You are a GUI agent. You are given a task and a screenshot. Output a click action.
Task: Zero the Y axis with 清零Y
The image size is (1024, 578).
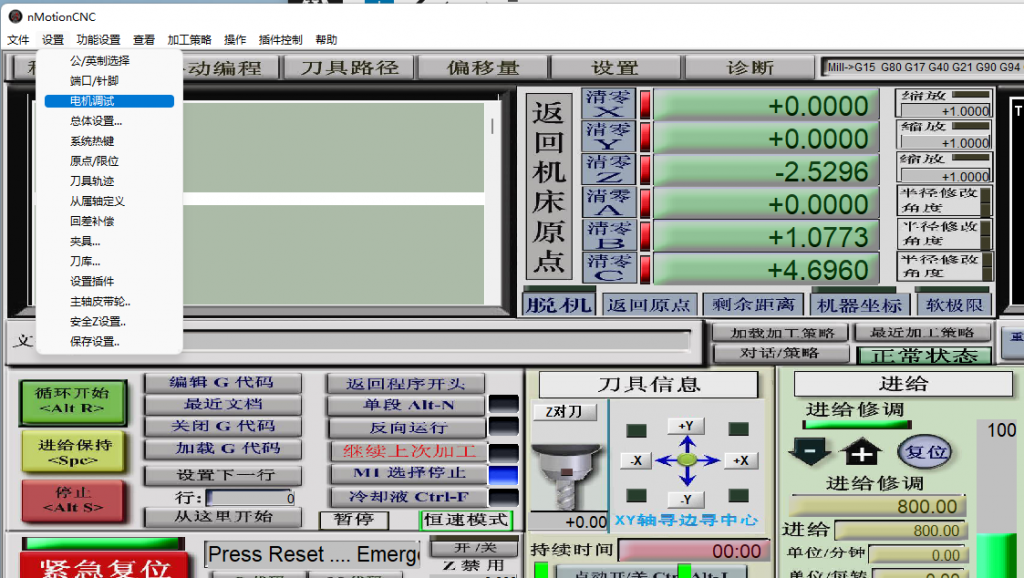click(608, 136)
